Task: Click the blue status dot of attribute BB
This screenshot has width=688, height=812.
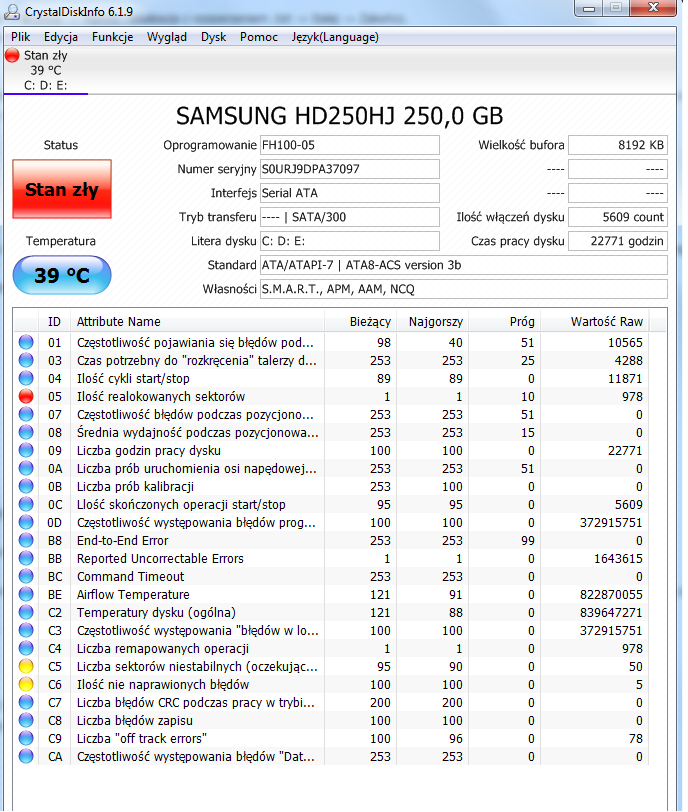Action: click(26, 558)
